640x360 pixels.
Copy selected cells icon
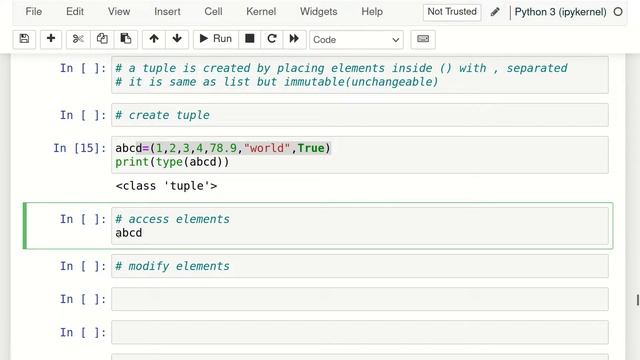(x=102, y=39)
